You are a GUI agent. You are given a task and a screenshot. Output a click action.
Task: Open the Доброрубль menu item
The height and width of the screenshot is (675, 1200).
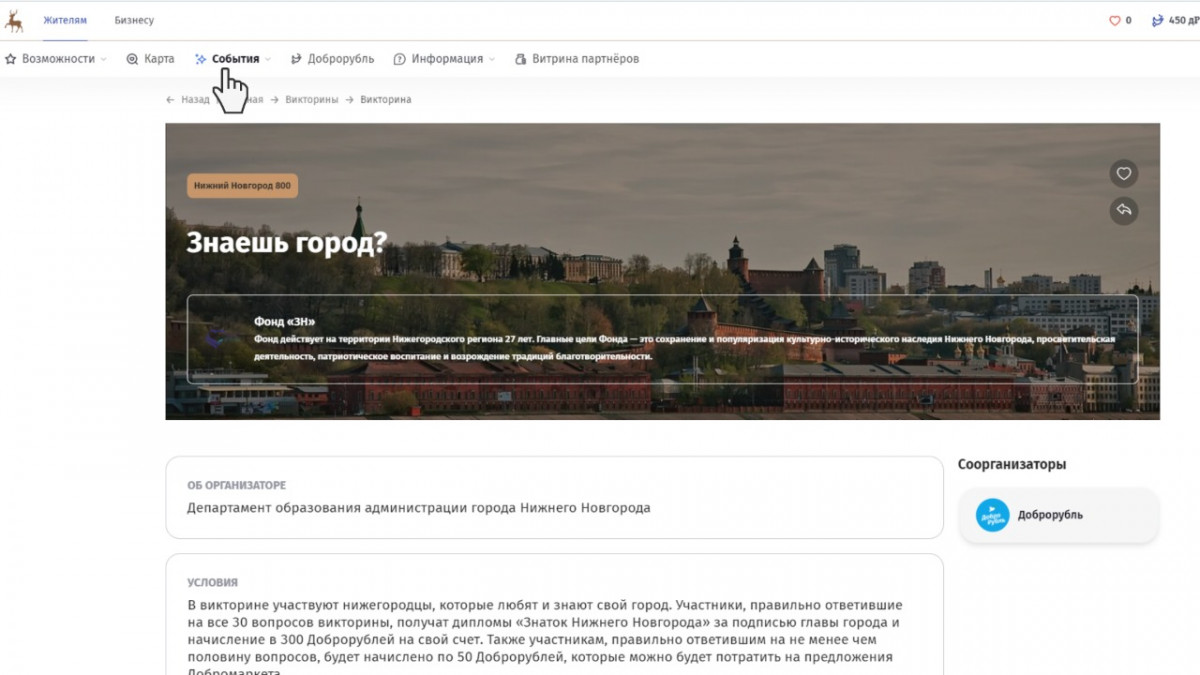click(332, 59)
